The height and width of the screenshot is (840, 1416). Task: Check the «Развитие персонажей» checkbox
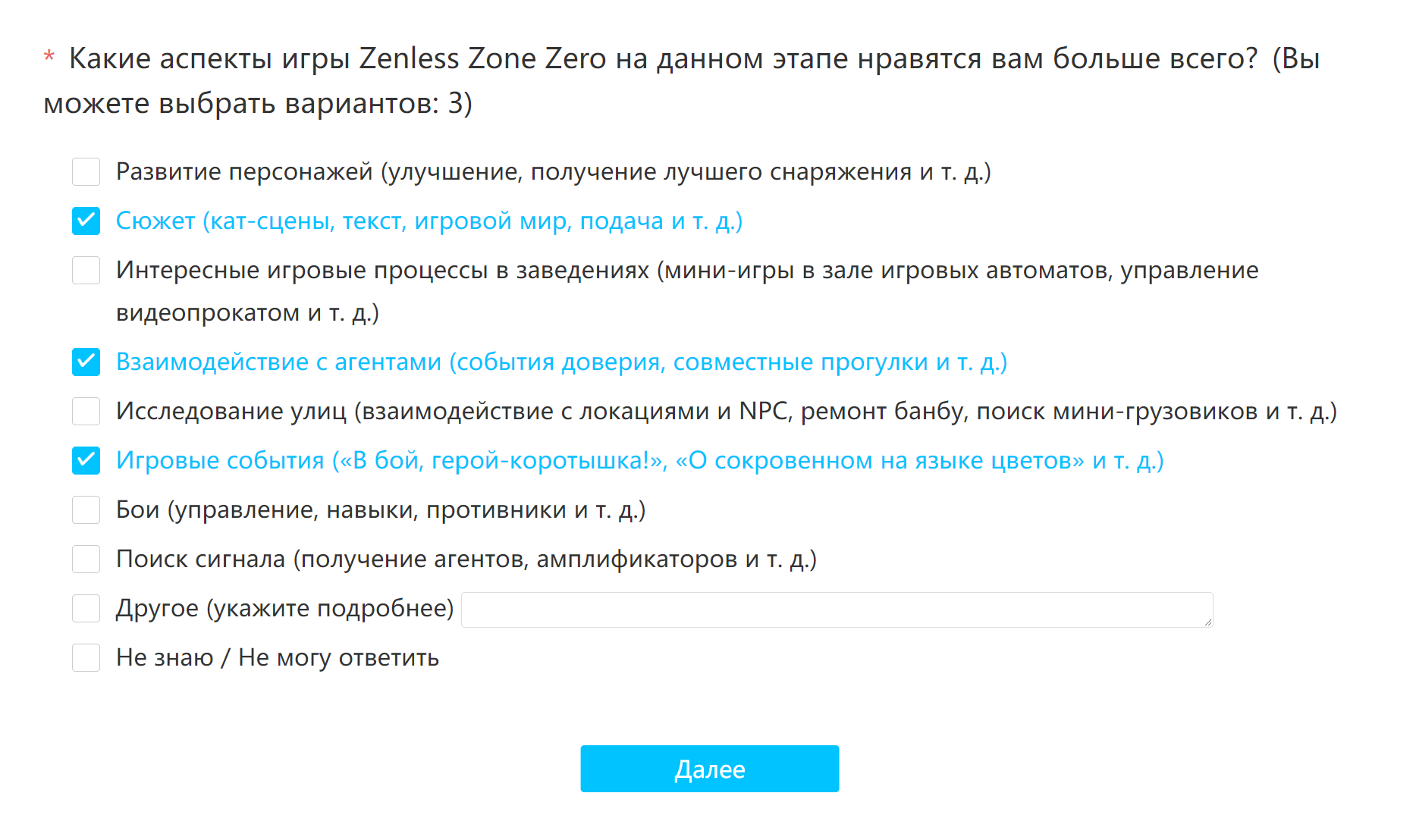coord(86,171)
